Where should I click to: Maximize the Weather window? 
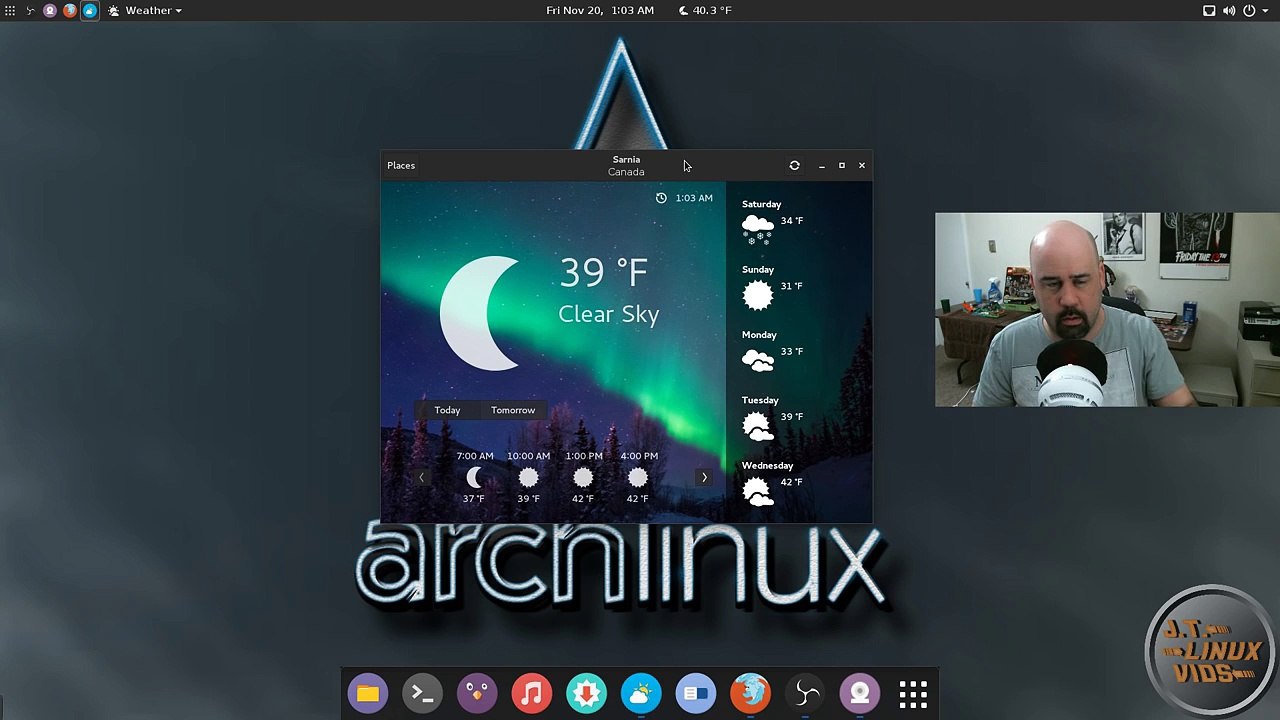(842, 165)
